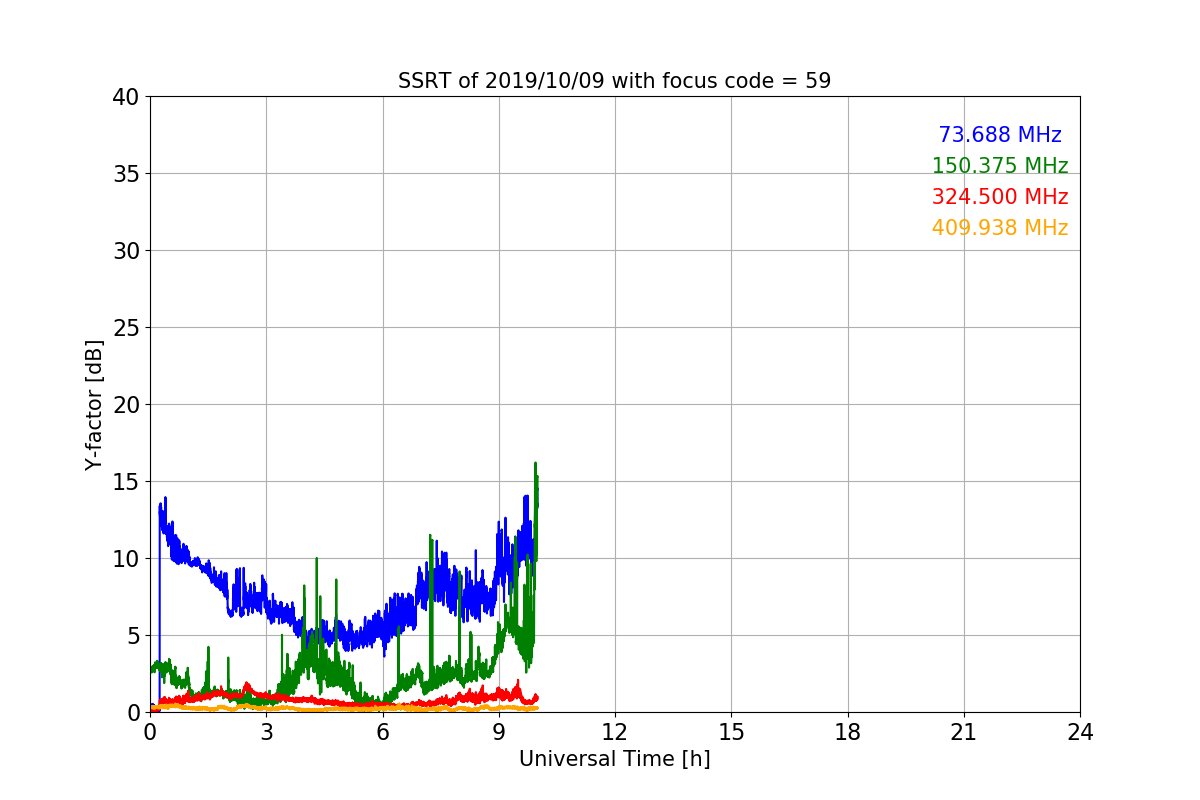
Task: Click the y-axis tick label 5
Action: click(133, 636)
